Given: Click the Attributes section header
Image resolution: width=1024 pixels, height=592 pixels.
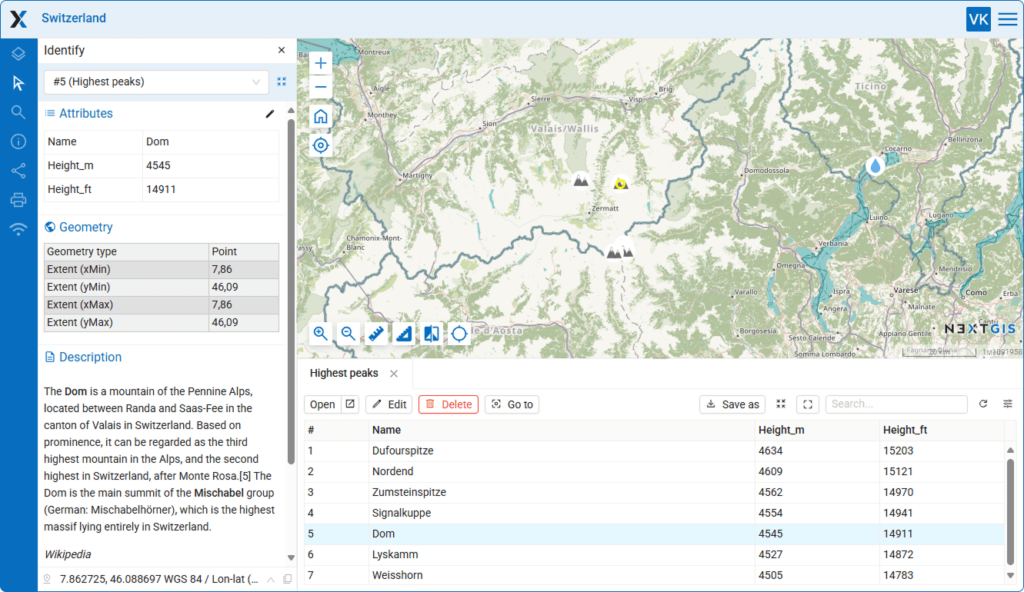Looking at the screenshot, I should [86, 114].
